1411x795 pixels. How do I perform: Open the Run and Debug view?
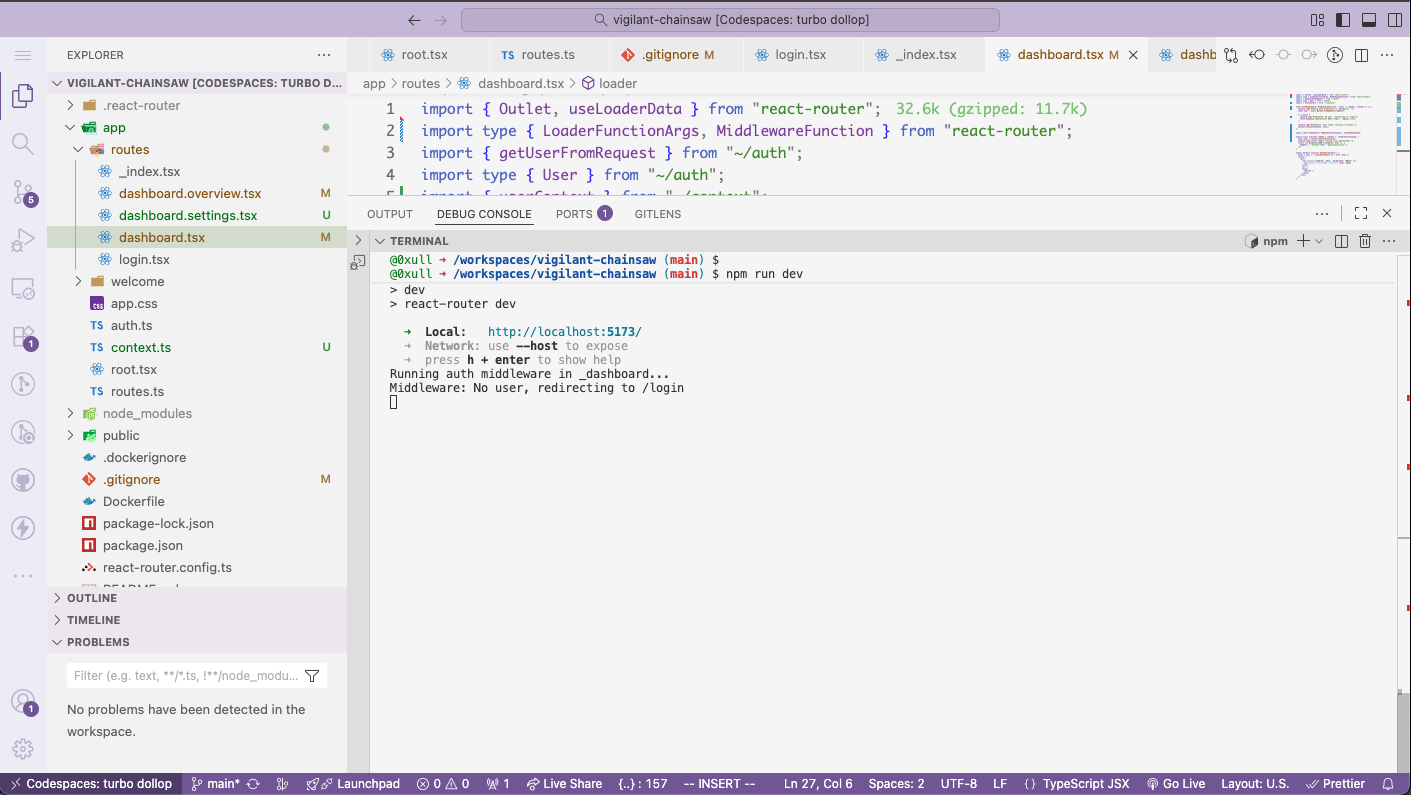pyautogui.click(x=23, y=240)
